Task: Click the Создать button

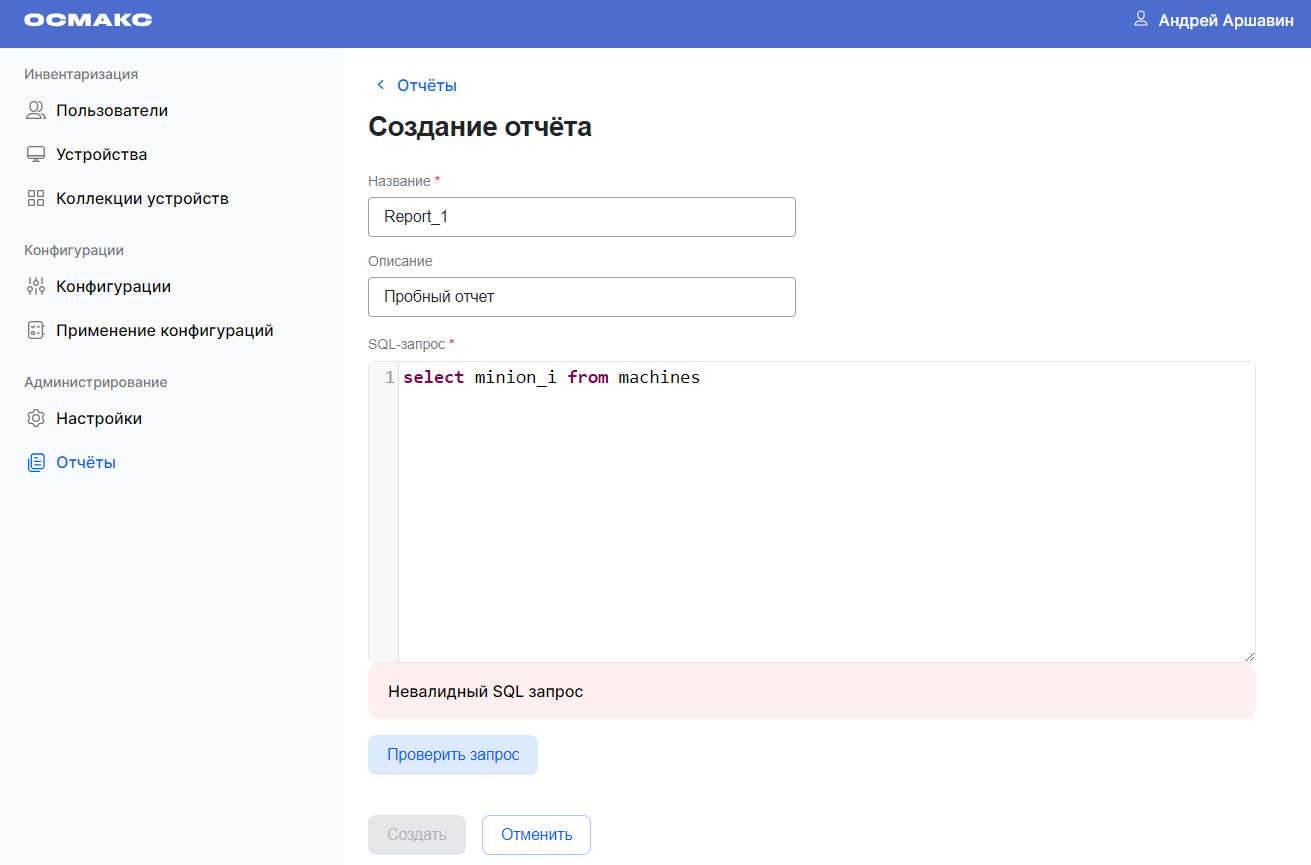Action: point(416,835)
